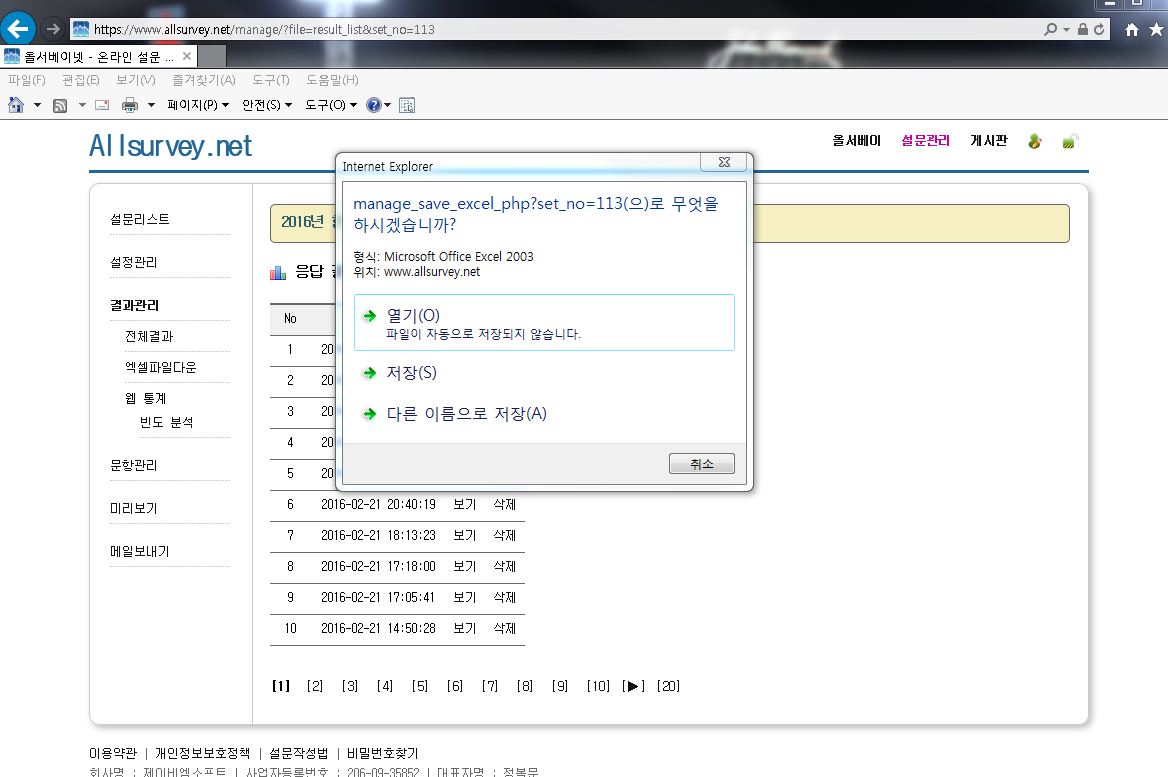
Task: Click the green padlock logout icon
Action: coord(1069,142)
